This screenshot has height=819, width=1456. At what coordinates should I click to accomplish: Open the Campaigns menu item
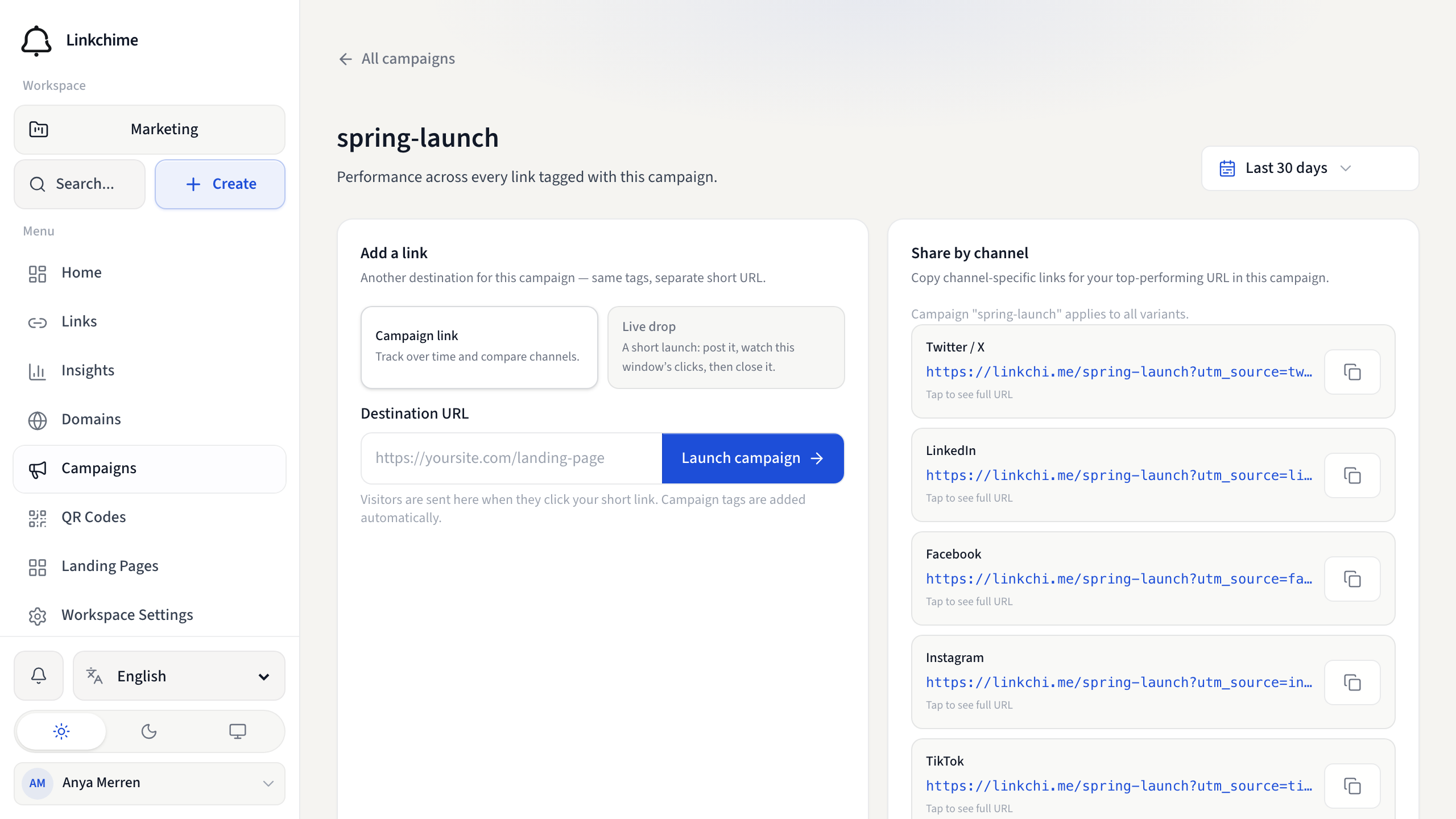(150, 469)
